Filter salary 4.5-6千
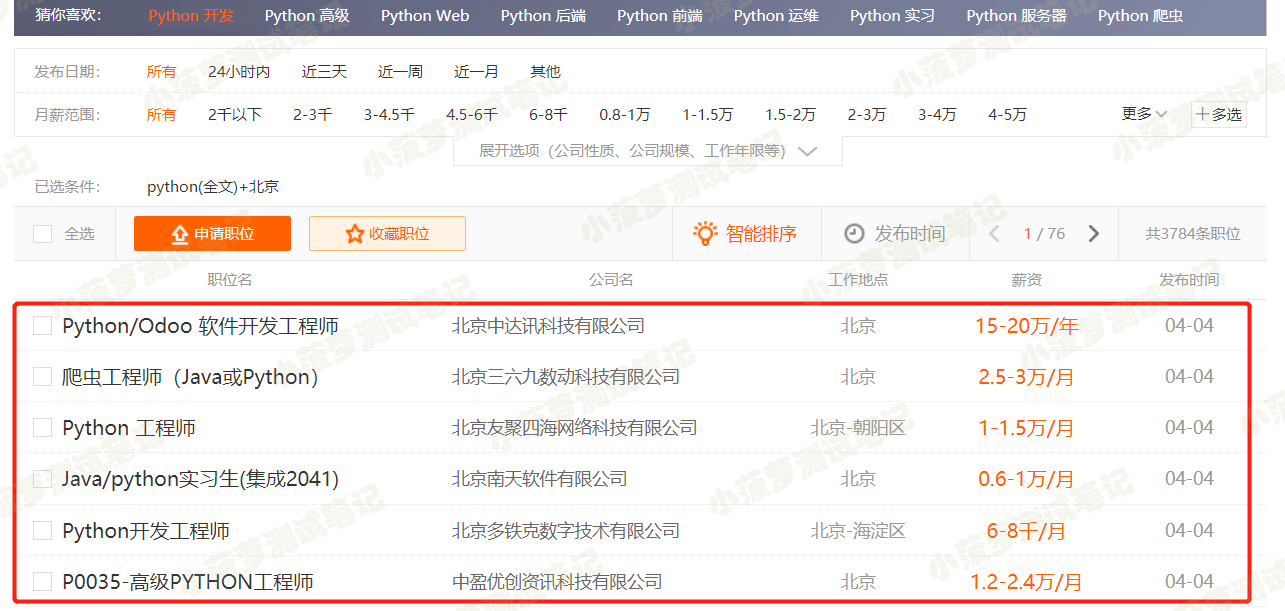Viewport: 1285px width, 611px height. tap(472, 115)
